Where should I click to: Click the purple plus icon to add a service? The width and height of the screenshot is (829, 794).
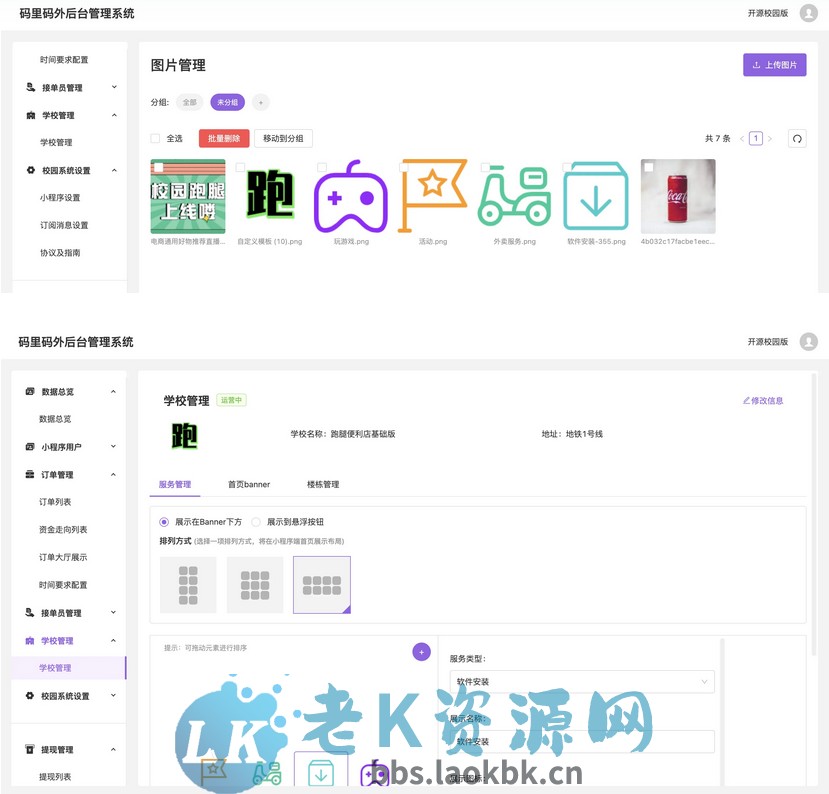click(421, 651)
